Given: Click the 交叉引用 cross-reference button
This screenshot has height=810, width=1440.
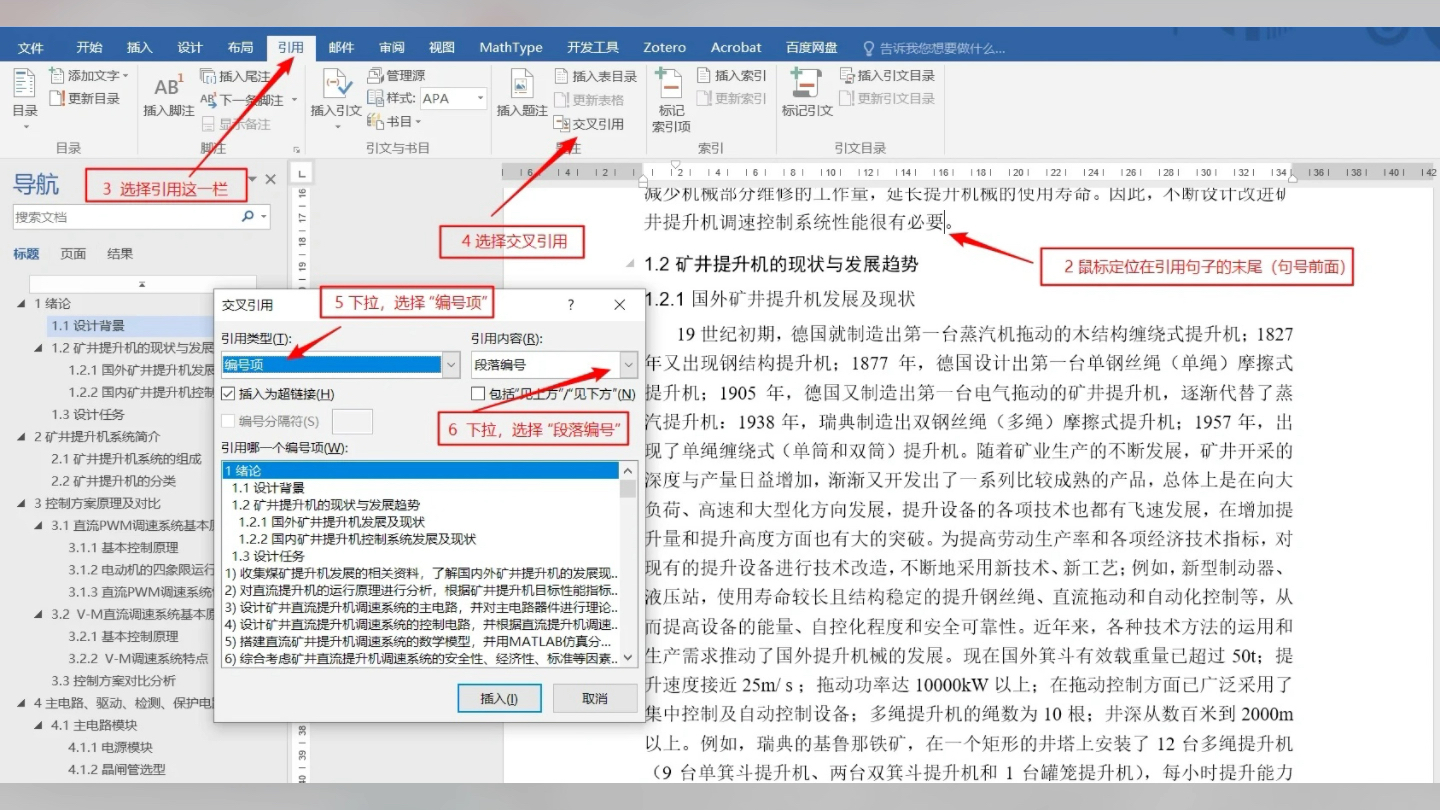Looking at the screenshot, I should pos(589,124).
